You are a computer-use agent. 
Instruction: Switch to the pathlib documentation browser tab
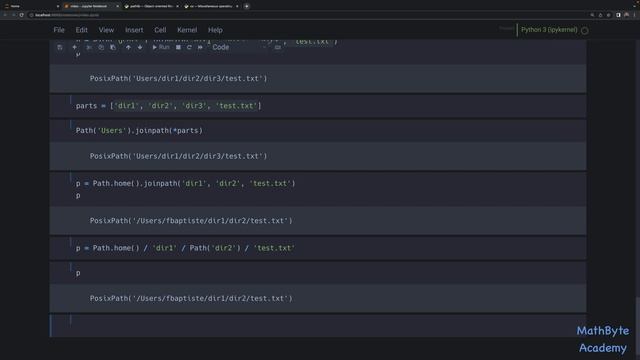(152, 6)
